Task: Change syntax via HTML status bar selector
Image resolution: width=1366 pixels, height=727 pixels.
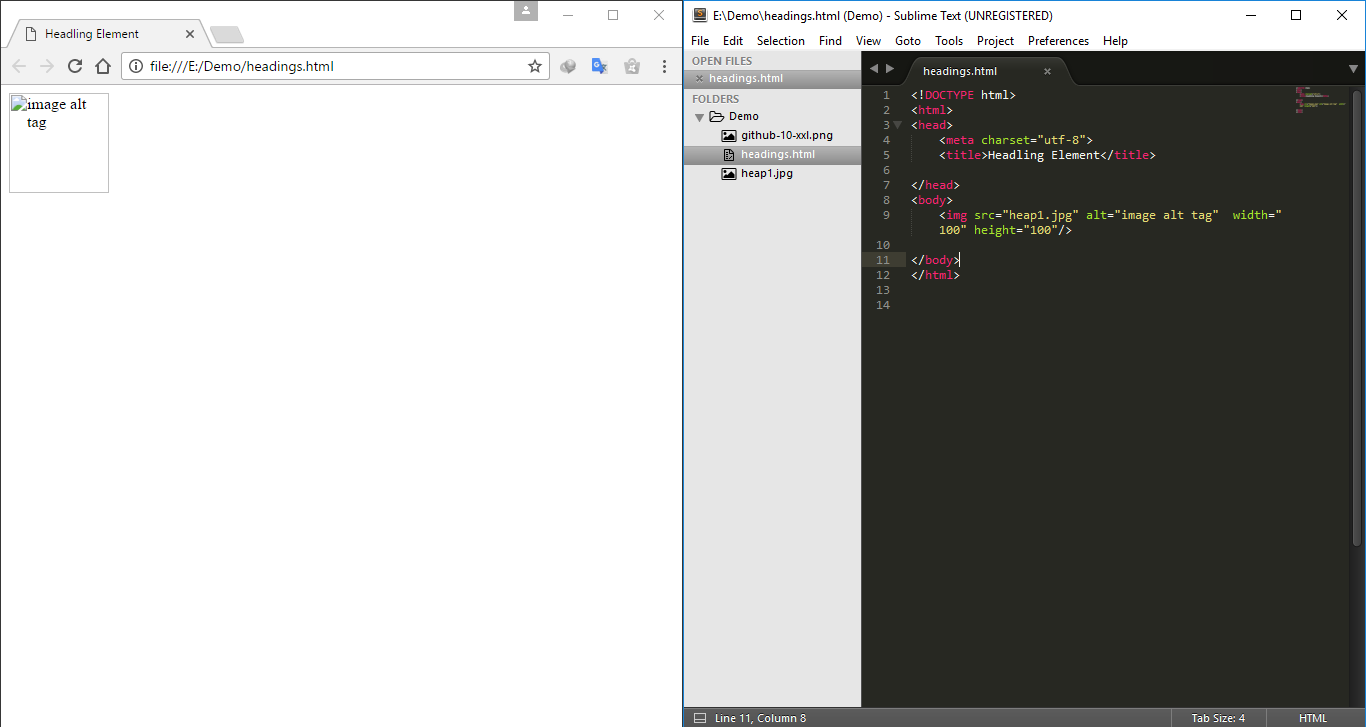Action: [1312, 718]
